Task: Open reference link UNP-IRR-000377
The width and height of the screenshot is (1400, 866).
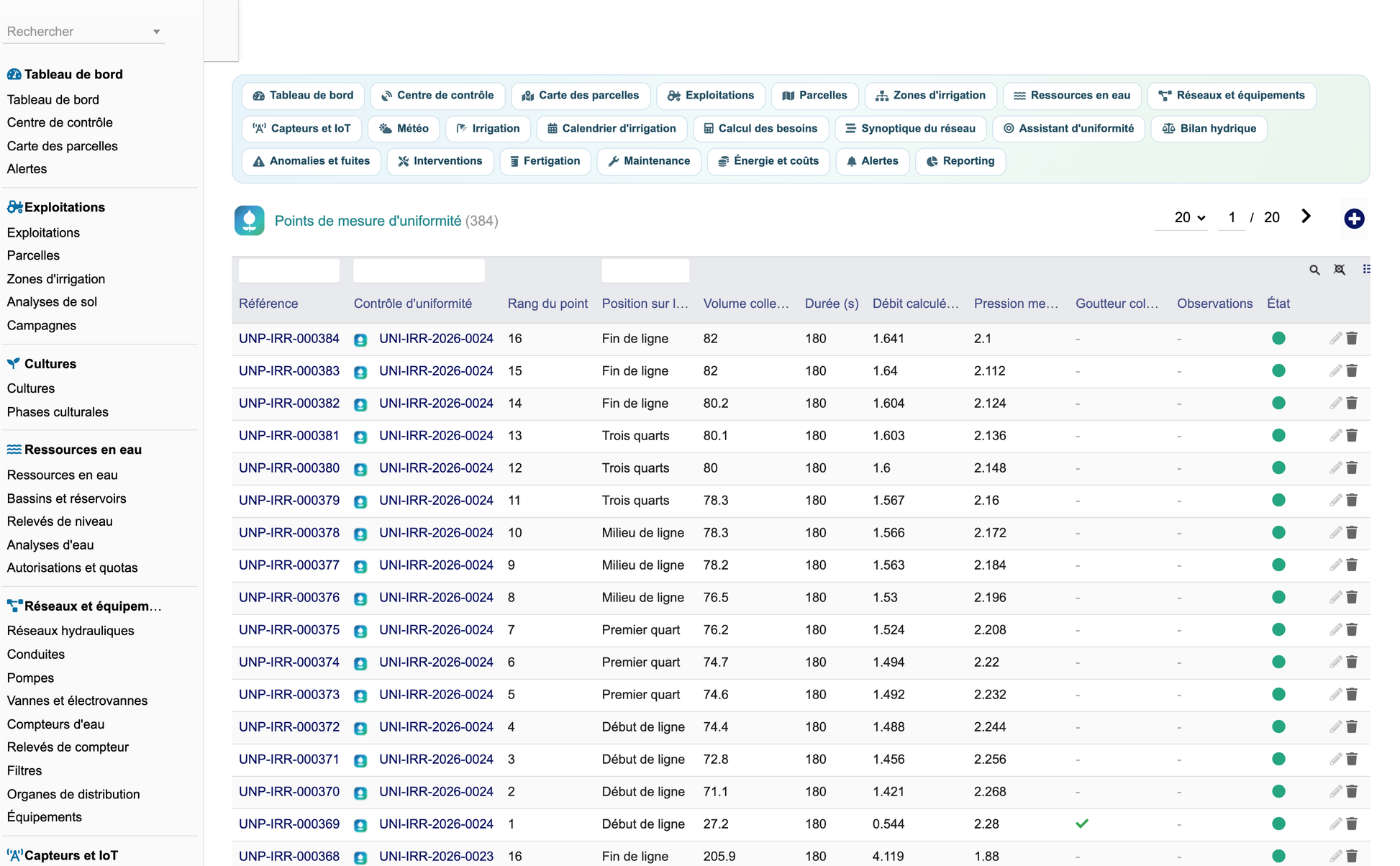Action: (289, 565)
